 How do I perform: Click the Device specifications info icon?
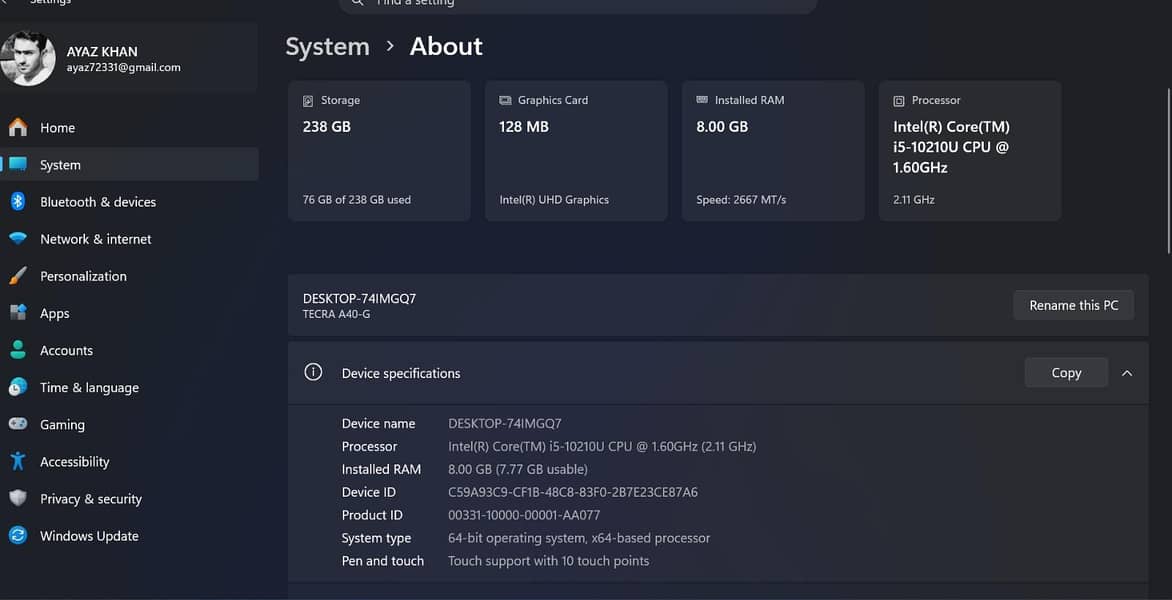[313, 372]
